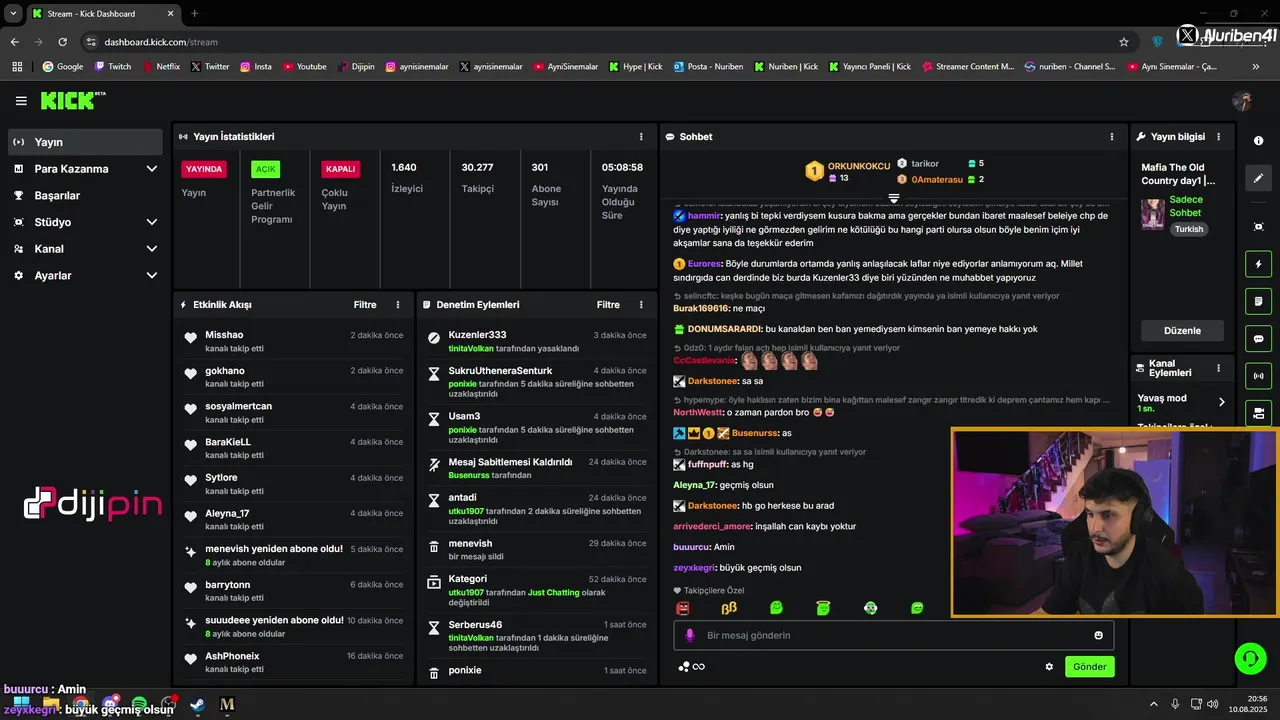This screenshot has width=1280, height=720.
Task: Insert the green halo angel emote
Action: [x=823, y=608]
